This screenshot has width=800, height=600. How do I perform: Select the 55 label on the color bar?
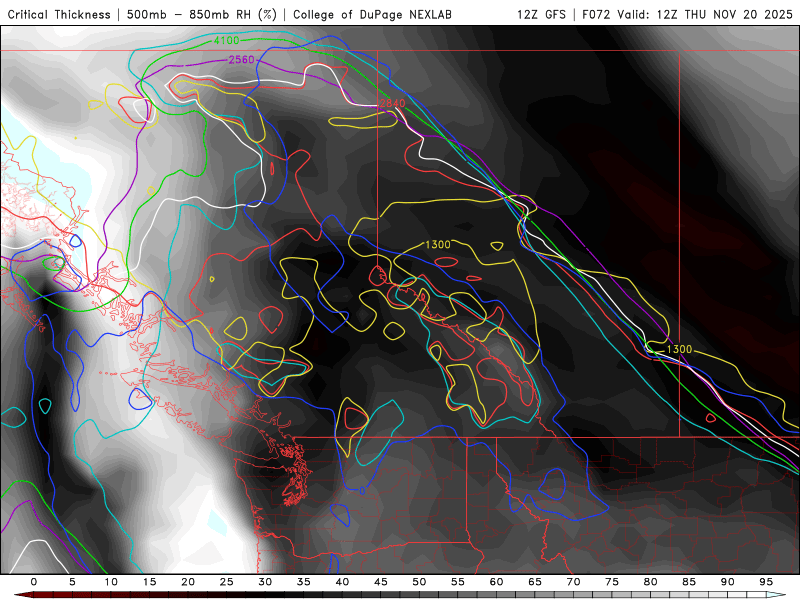click(458, 582)
